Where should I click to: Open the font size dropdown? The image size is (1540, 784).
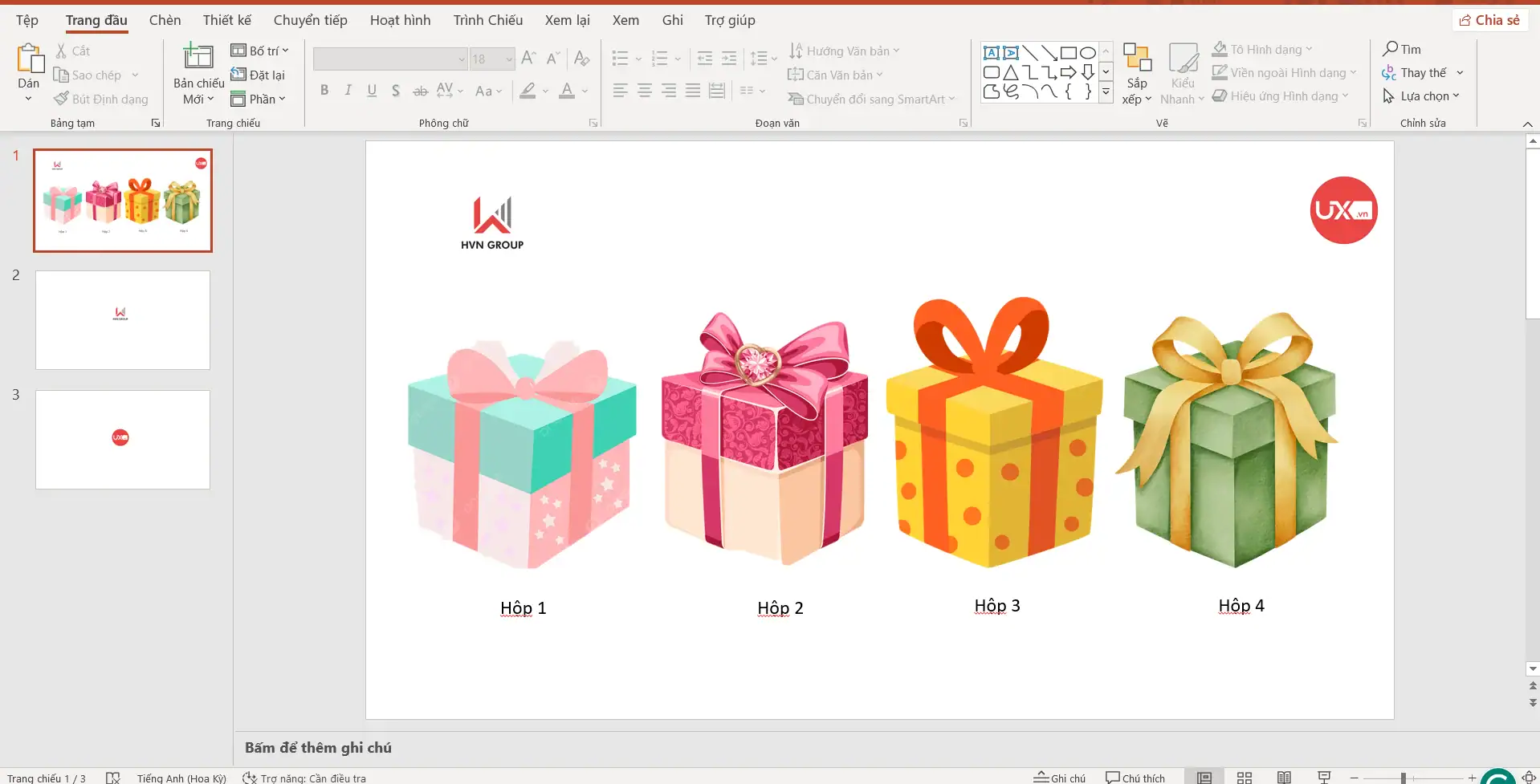[x=507, y=58]
